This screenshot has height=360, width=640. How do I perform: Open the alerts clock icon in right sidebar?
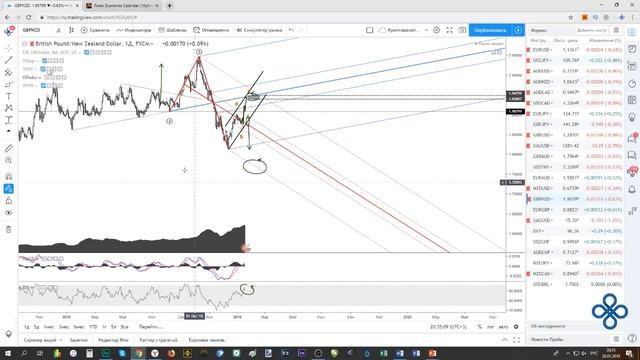click(x=632, y=49)
